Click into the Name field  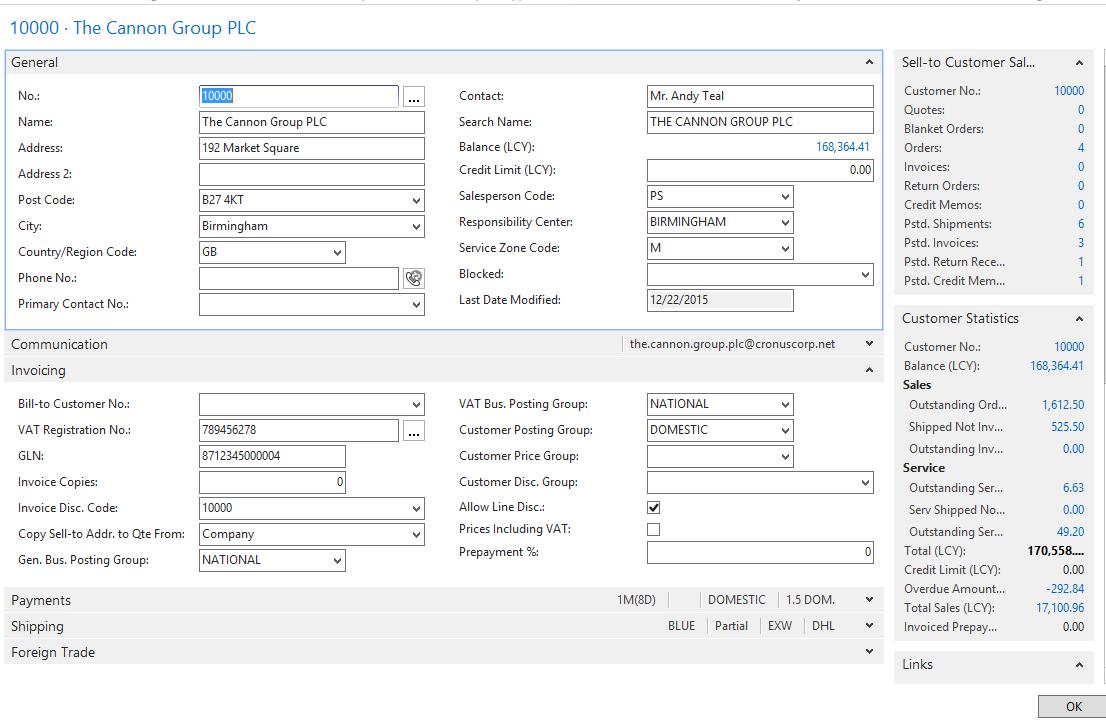(312, 122)
